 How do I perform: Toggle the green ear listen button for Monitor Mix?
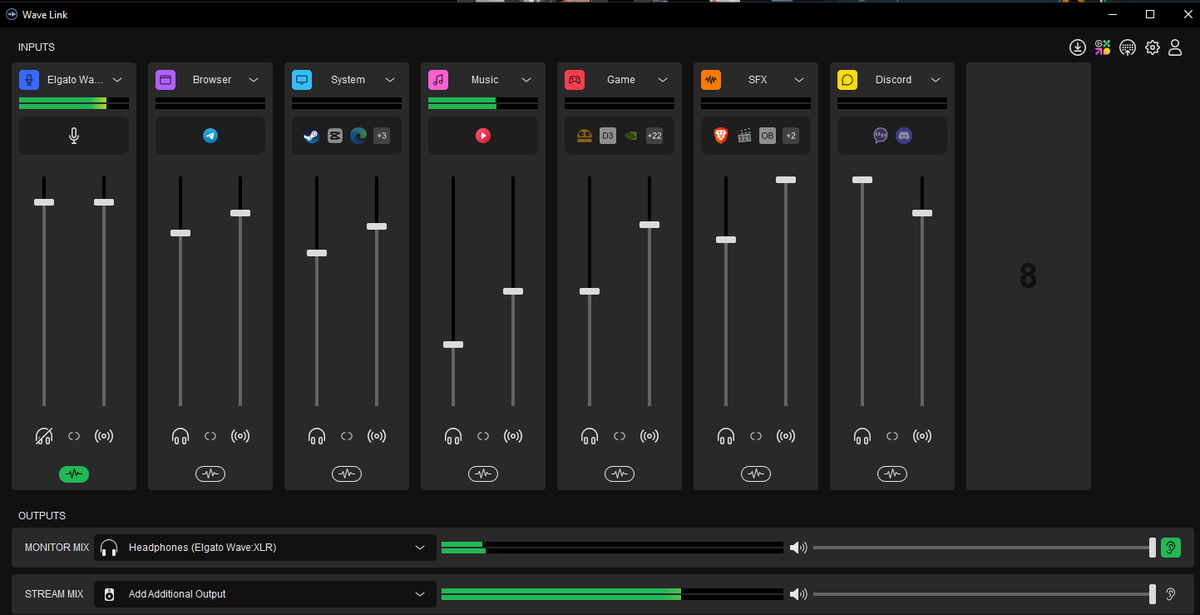tap(1170, 547)
